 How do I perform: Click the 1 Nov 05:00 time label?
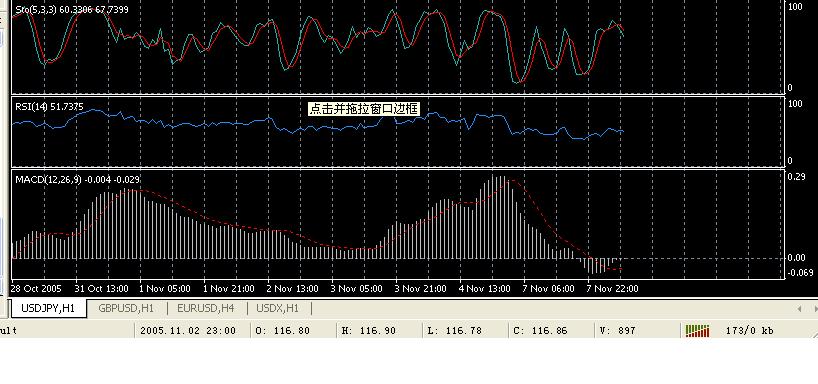(165, 289)
